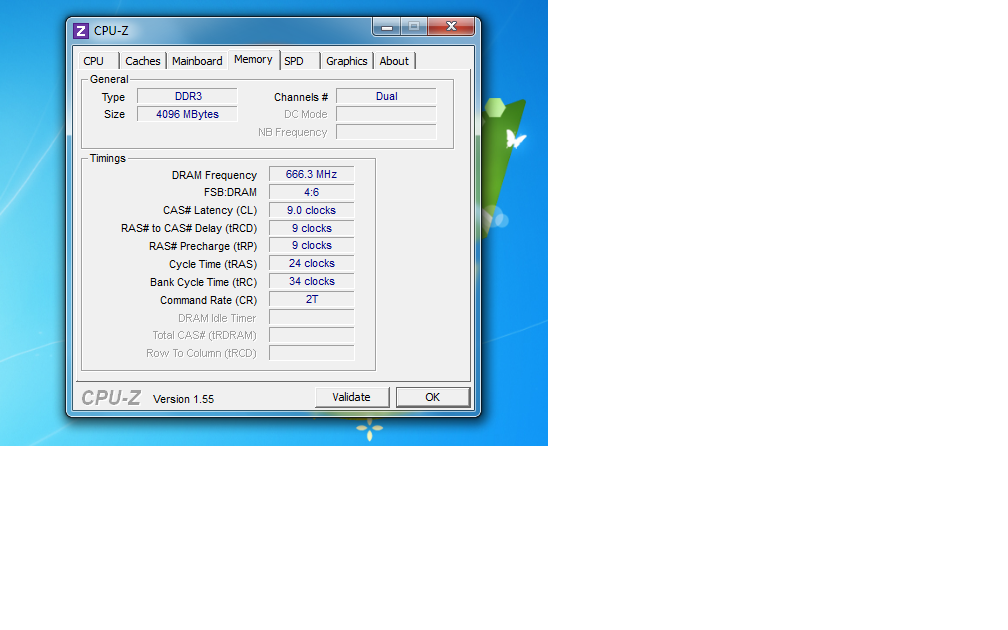Screen dimensions: 1008x630
Task: Minimize the CPU-Z window
Action: point(387,27)
